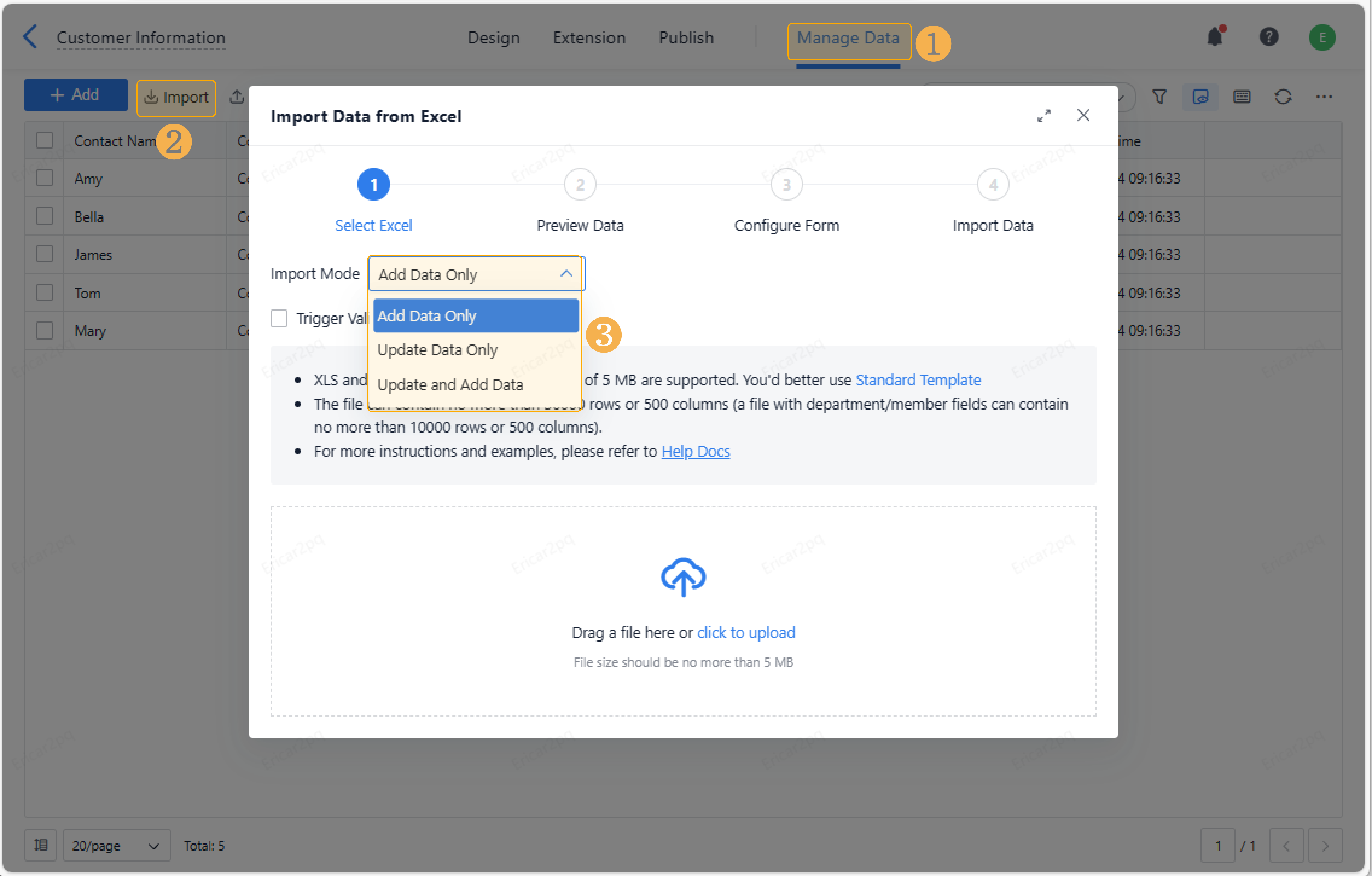Open the three-dot more options menu

click(1324, 97)
